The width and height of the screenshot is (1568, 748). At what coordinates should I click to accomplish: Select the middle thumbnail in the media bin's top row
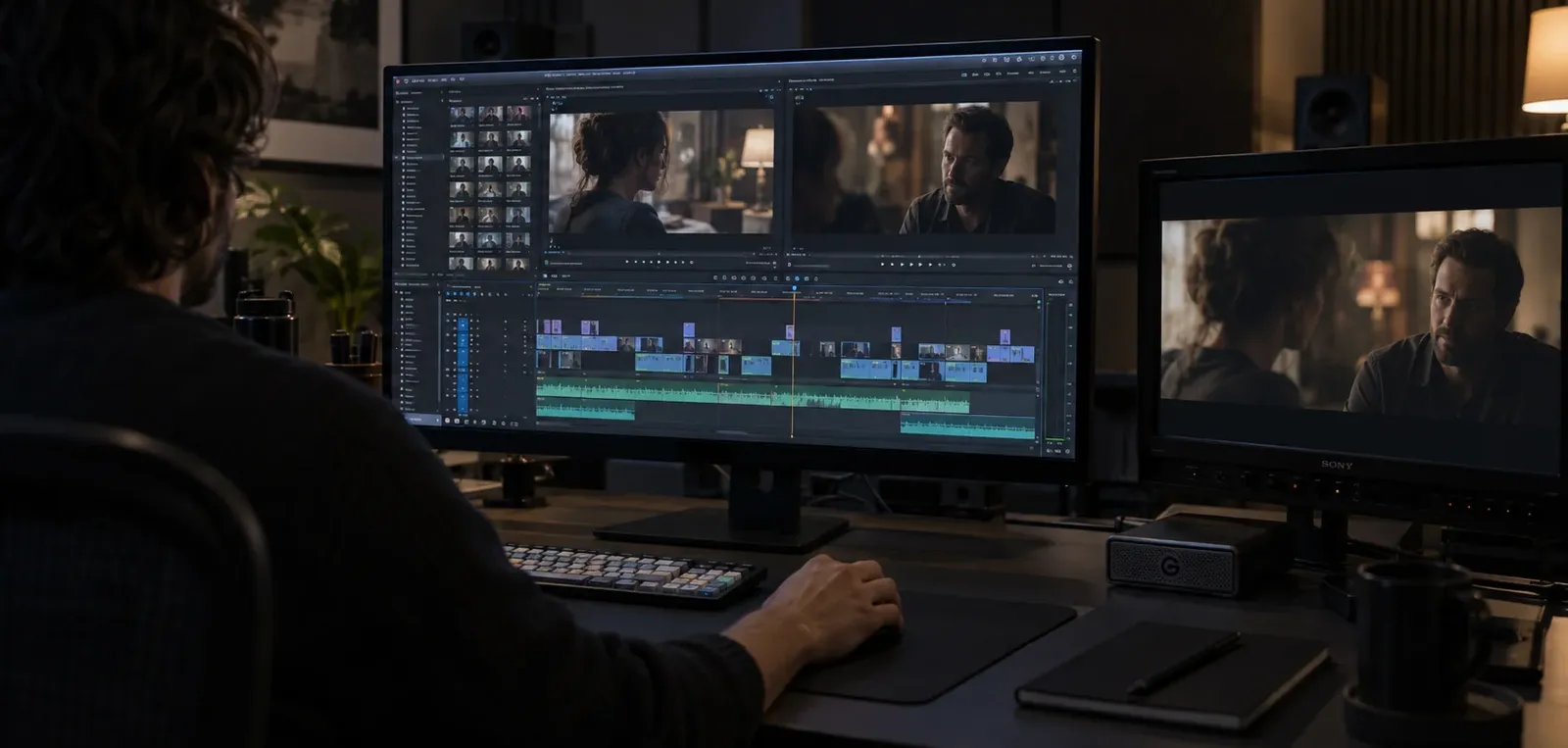click(490, 115)
